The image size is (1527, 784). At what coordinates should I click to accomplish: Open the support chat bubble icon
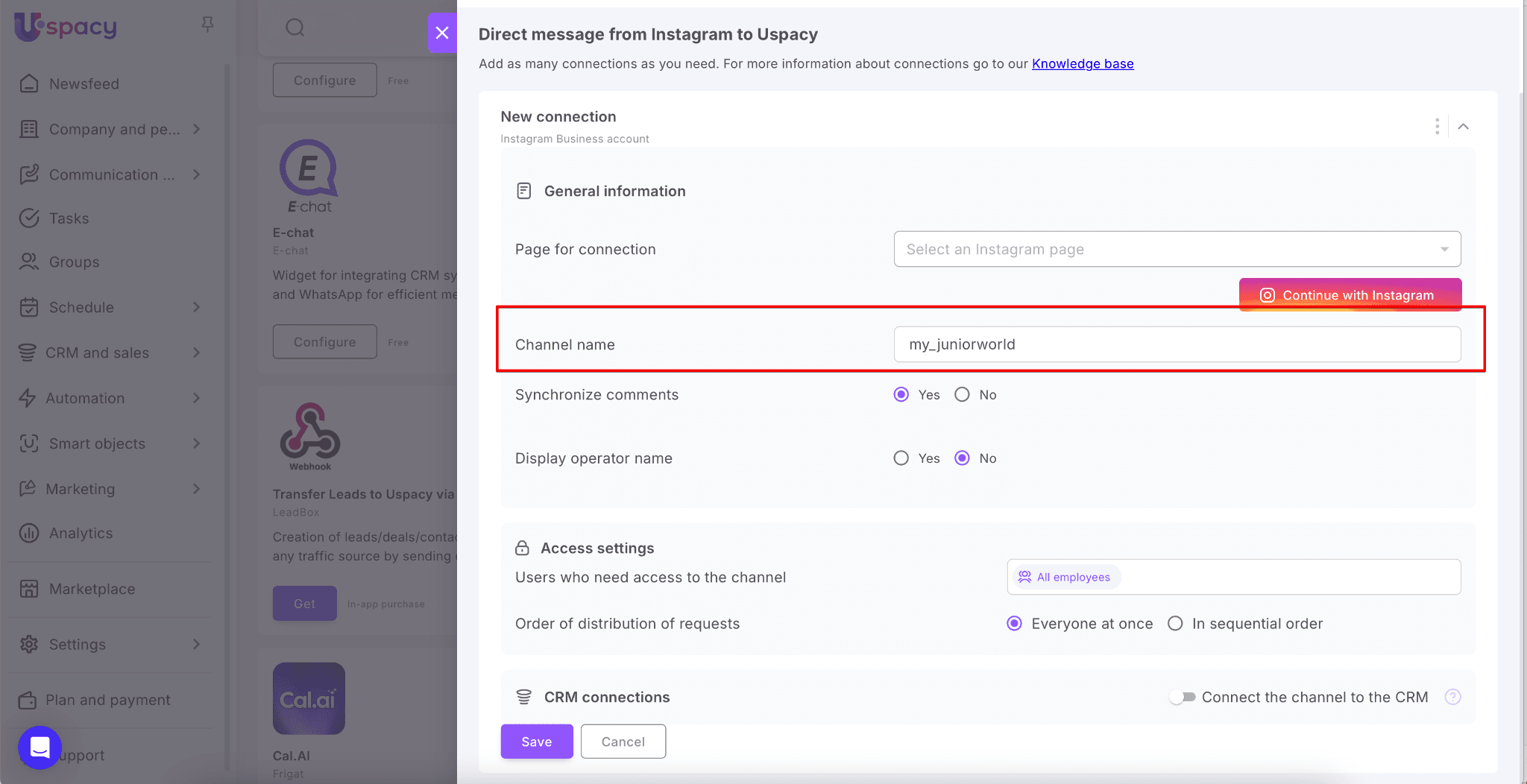pyautogui.click(x=40, y=747)
